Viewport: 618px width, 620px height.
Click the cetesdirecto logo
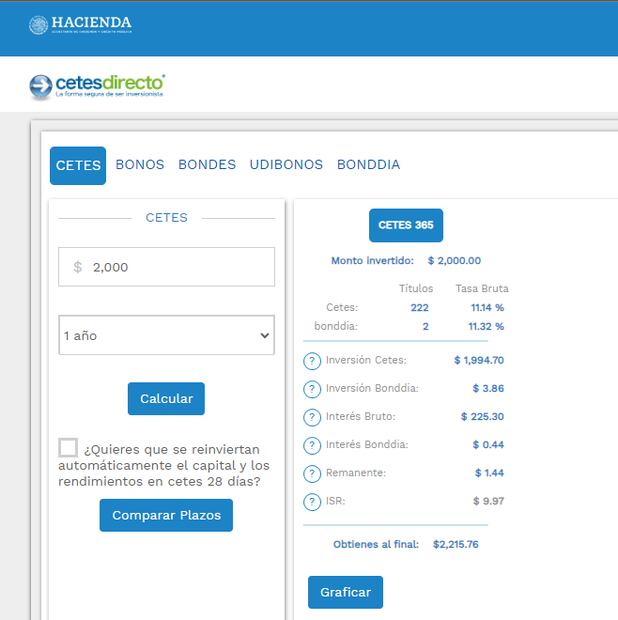97,86
